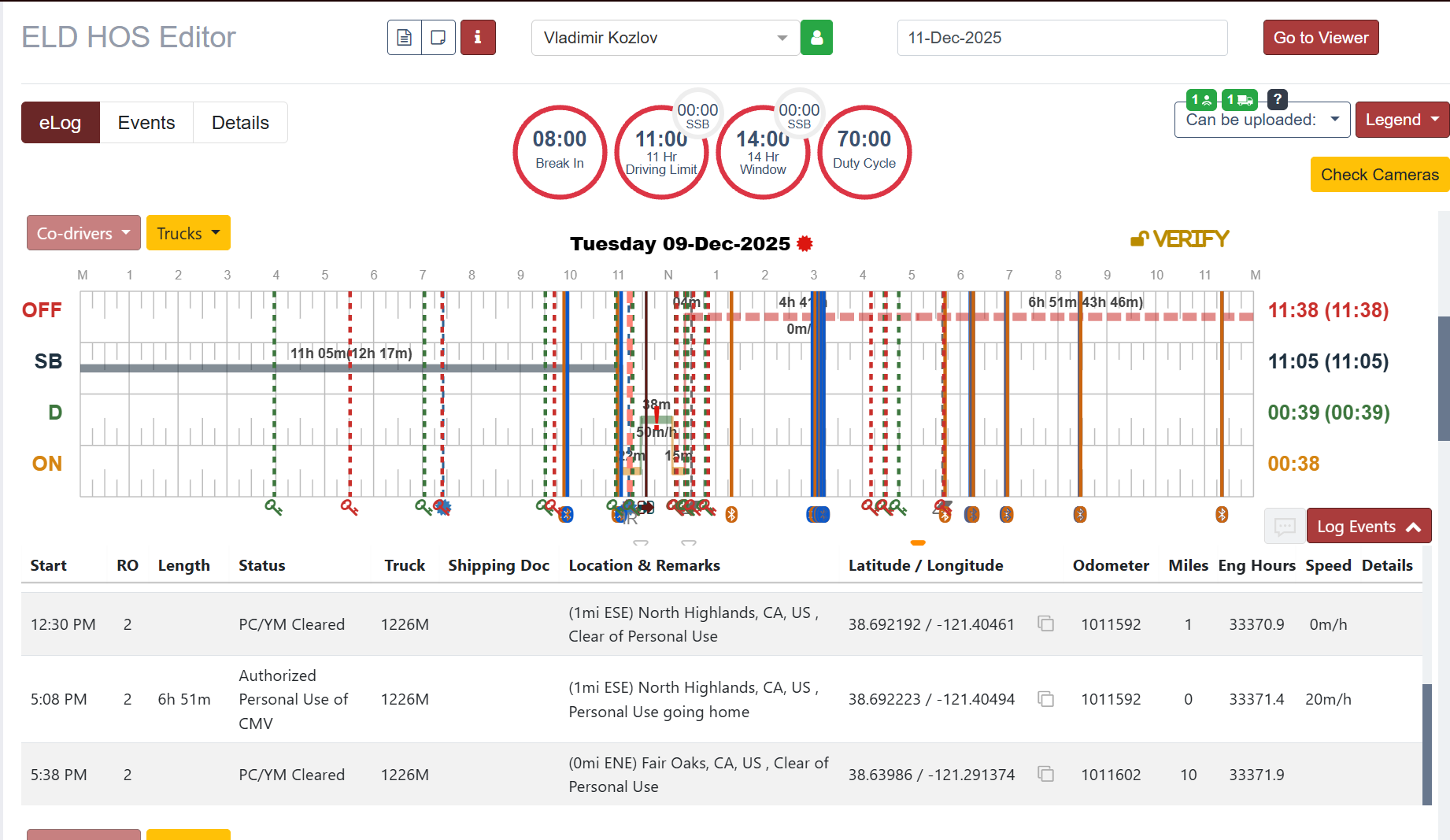
Task: Click the Bluetooth icon near 6:15 PM
Action: point(972,515)
